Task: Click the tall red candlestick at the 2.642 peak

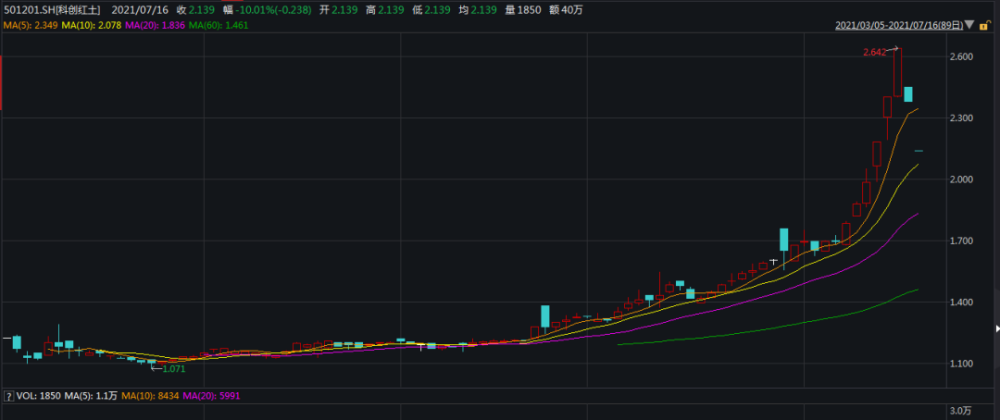Action: (x=898, y=72)
